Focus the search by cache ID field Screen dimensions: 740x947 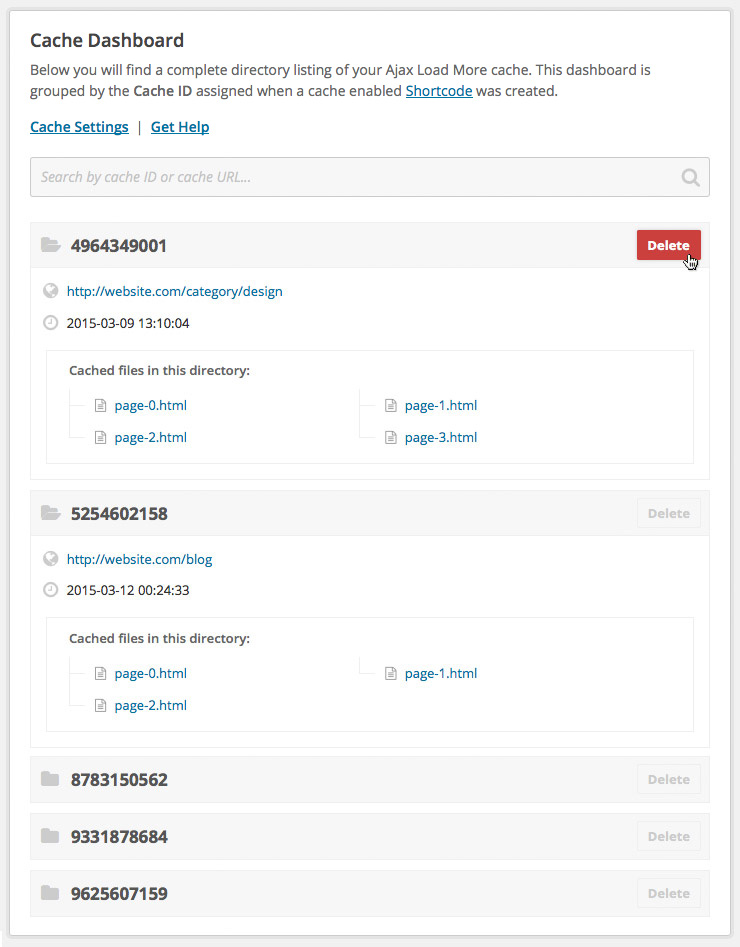tap(370, 177)
